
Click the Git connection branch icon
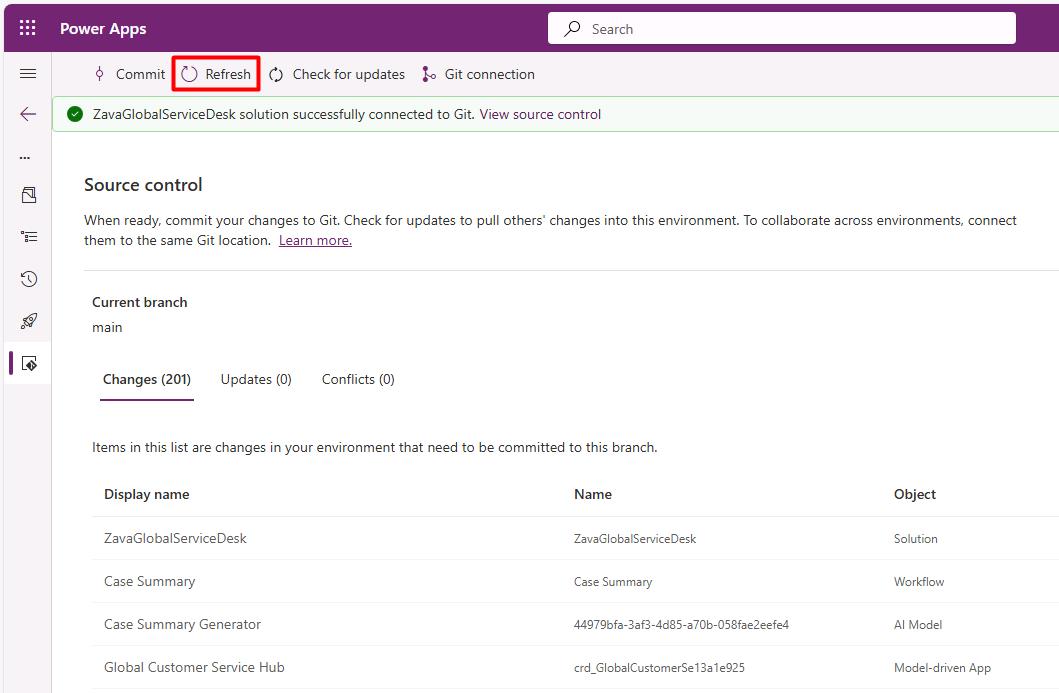click(428, 74)
